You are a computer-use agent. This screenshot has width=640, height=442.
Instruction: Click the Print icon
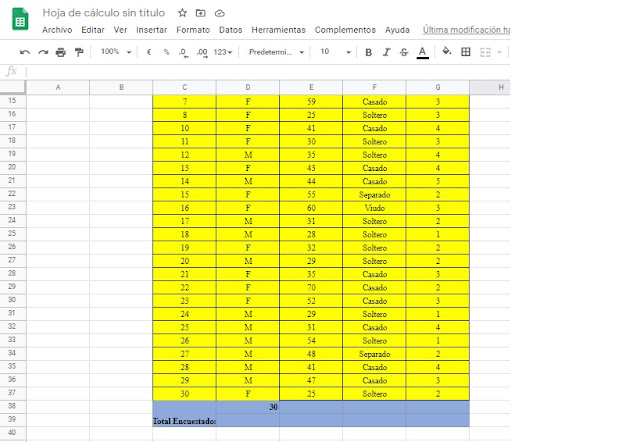coord(61,52)
